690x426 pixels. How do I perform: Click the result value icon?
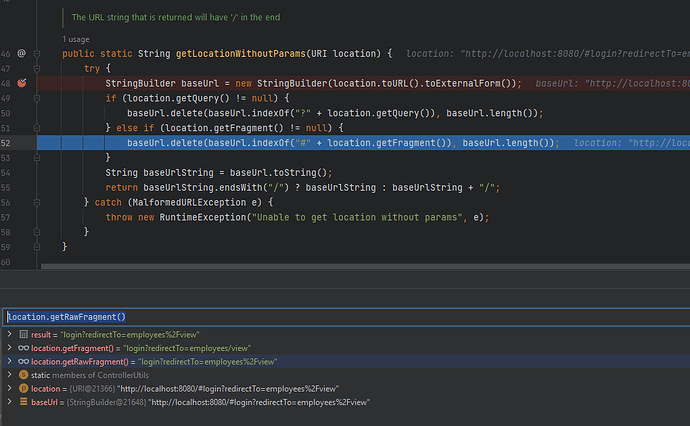coord(23,334)
